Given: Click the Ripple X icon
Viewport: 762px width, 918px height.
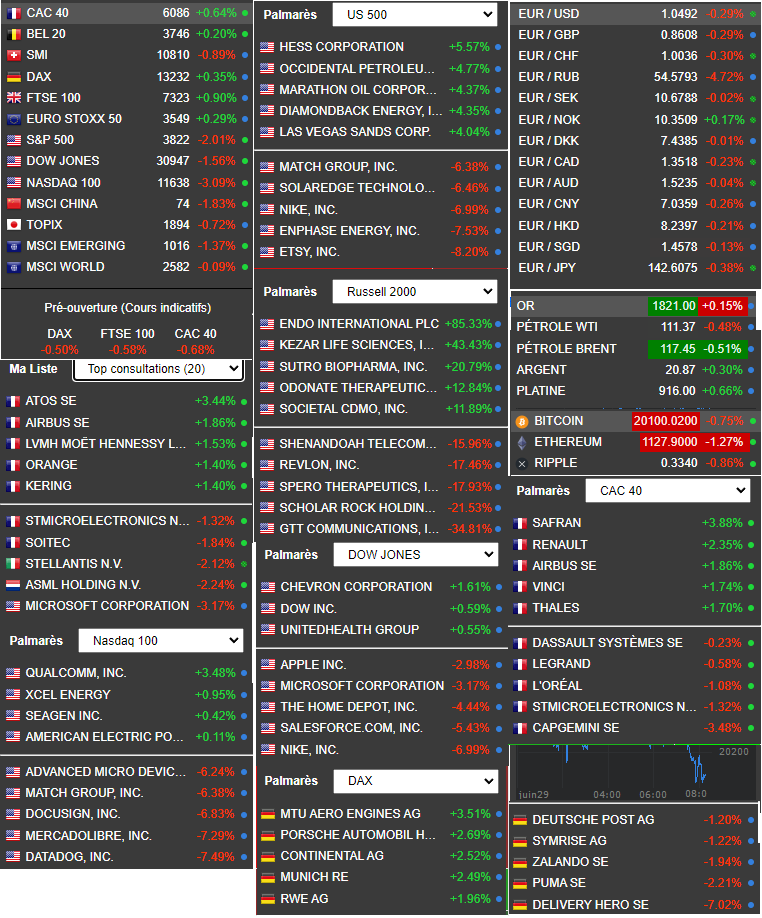Looking at the screenshot, I should tap(522, 464).
